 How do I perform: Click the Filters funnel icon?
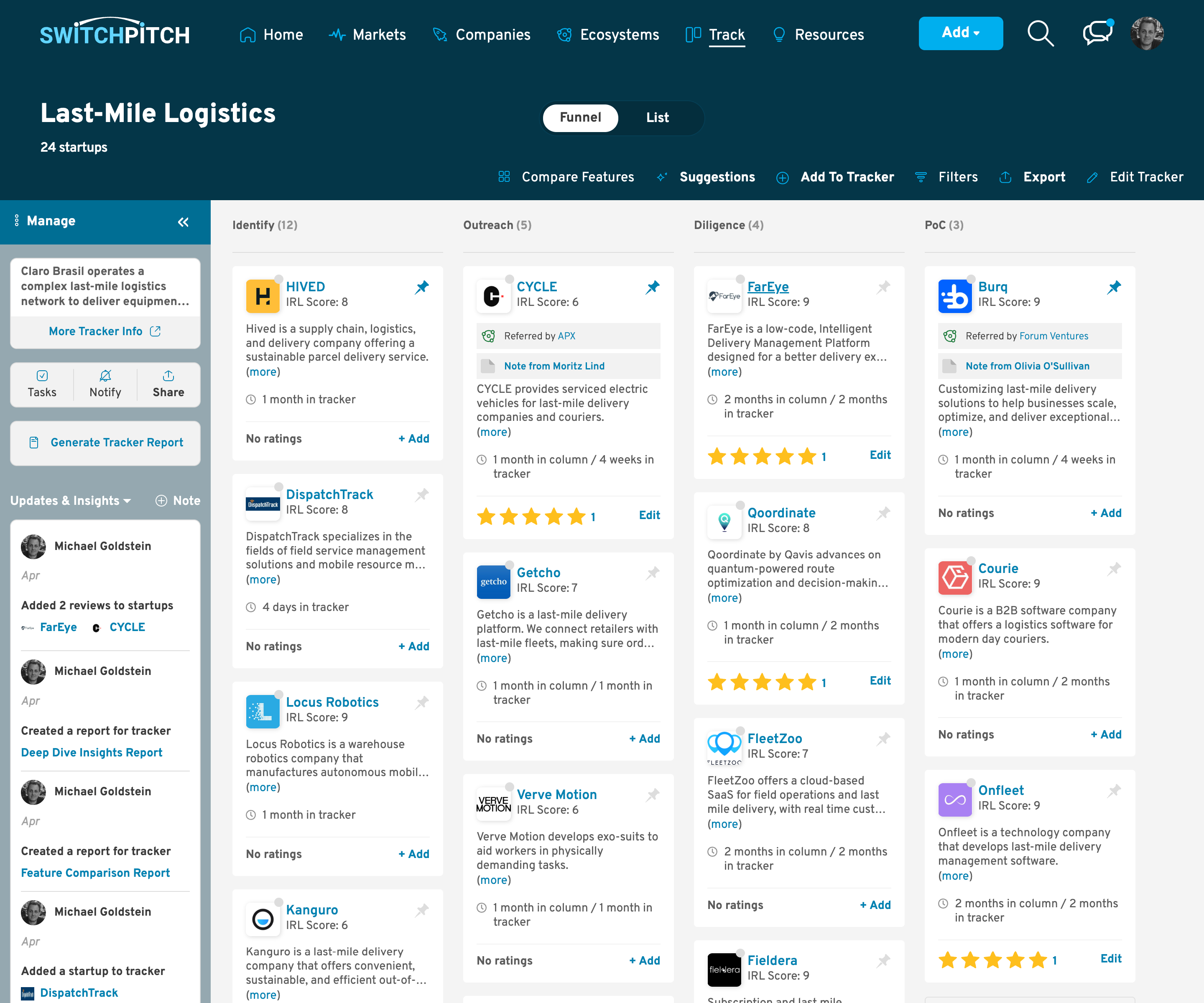[x=921, y=176]
